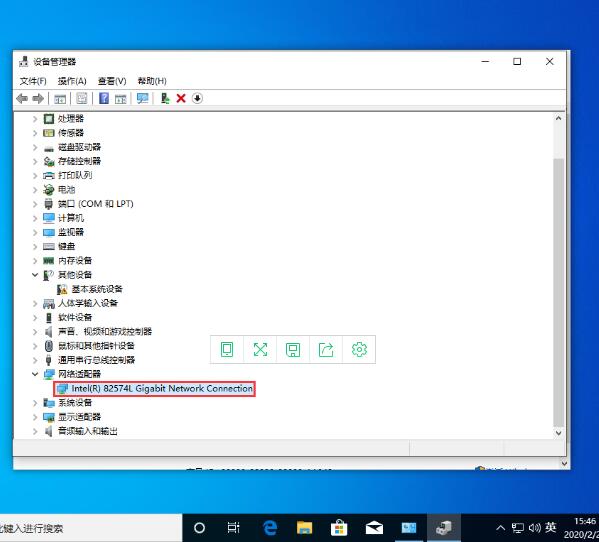The image size is (599, 542).
Task: Collapse the 网络适配器 node
Action: pos(35,374)
